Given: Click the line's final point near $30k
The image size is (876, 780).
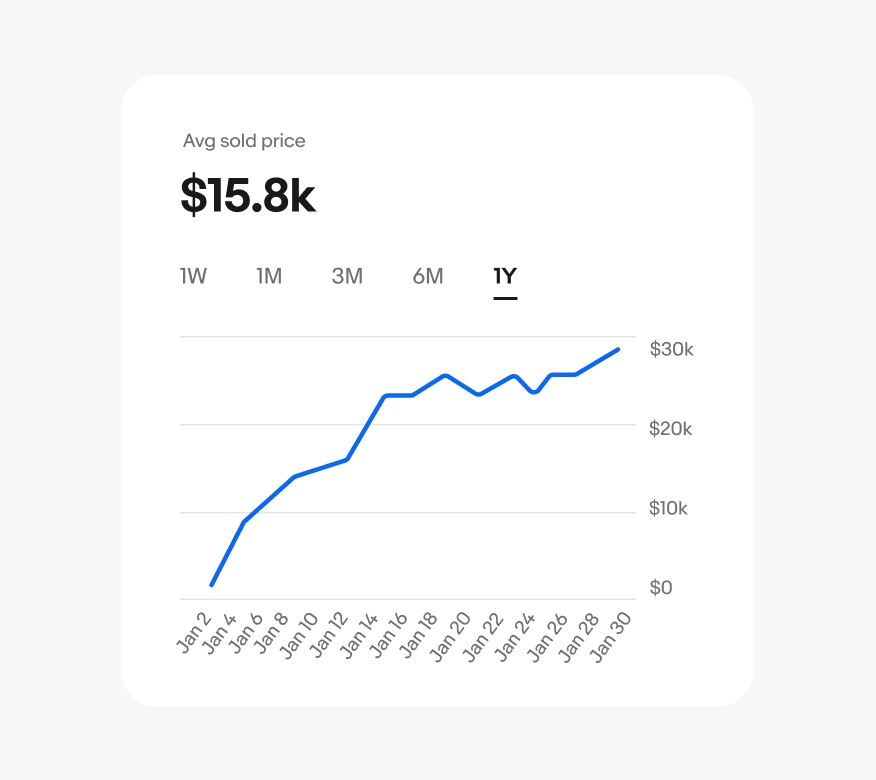Looking at the screenshot, I should (618, 349).
